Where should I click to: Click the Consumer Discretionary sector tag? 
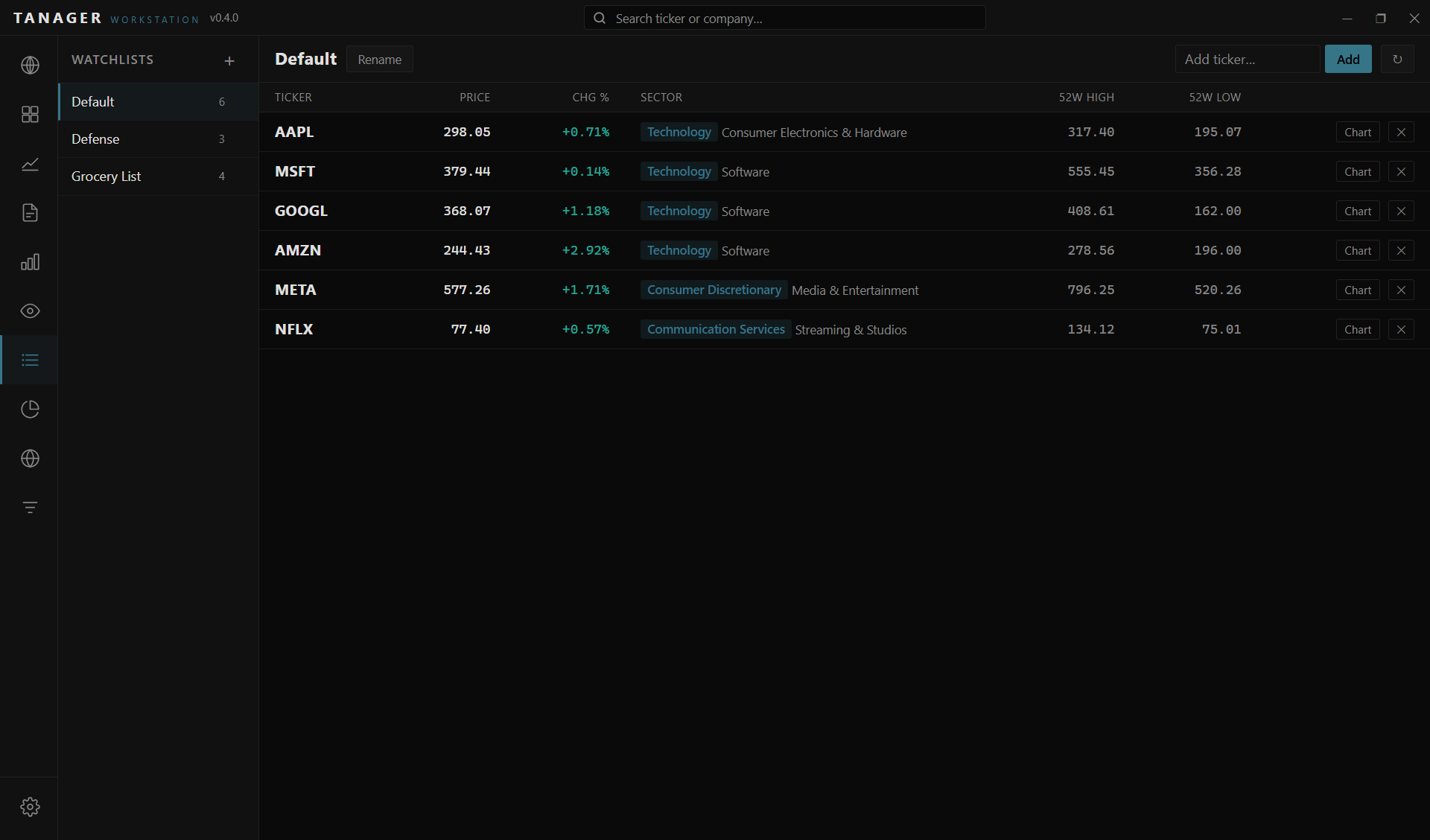714,290
